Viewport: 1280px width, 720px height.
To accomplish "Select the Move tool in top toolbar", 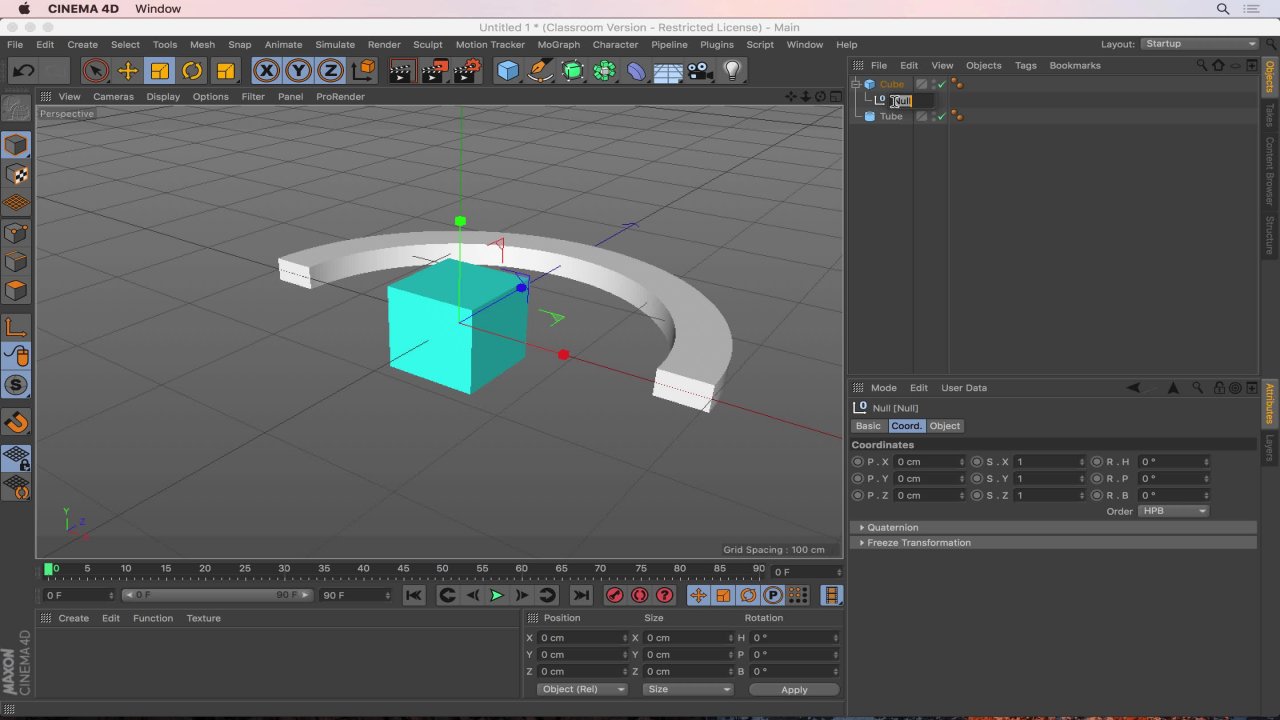I will tap(128, 70).
